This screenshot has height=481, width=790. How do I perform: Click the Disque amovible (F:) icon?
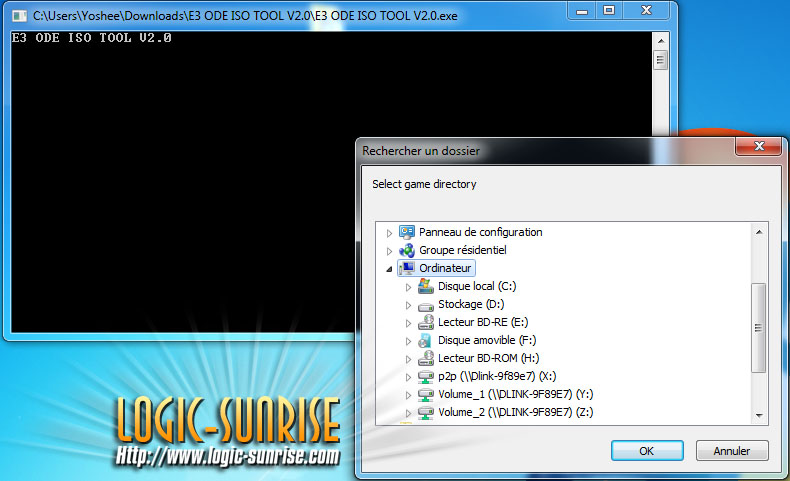[425, 340]
